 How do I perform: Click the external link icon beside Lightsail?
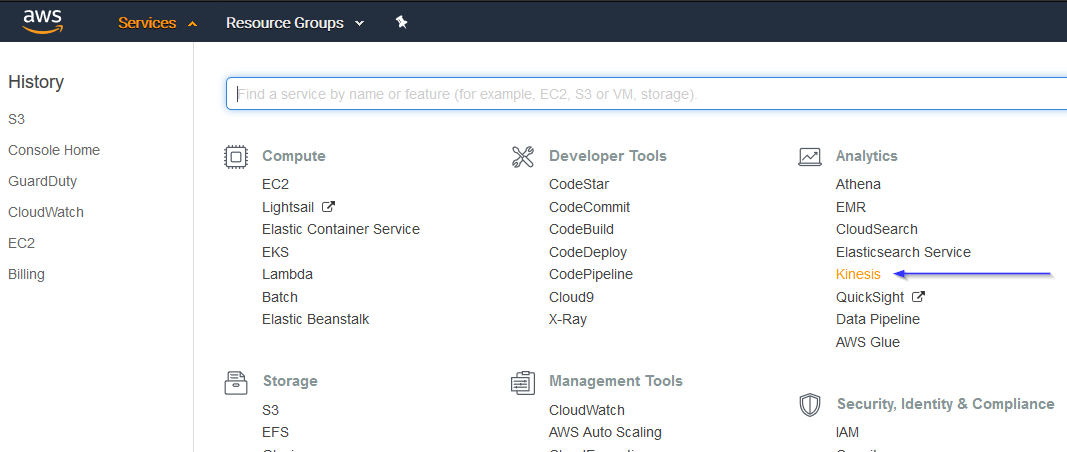[x=329, y=206]
